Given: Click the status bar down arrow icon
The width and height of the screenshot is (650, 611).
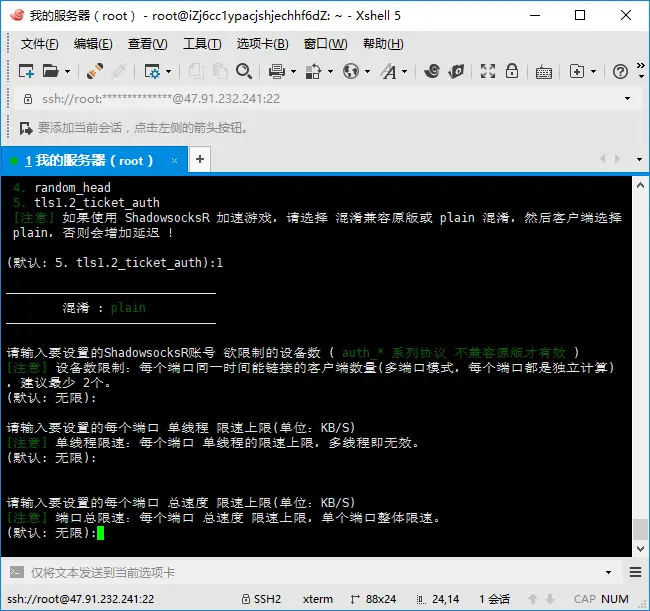Looking at the screenshot, I should (x=550, y=599).
